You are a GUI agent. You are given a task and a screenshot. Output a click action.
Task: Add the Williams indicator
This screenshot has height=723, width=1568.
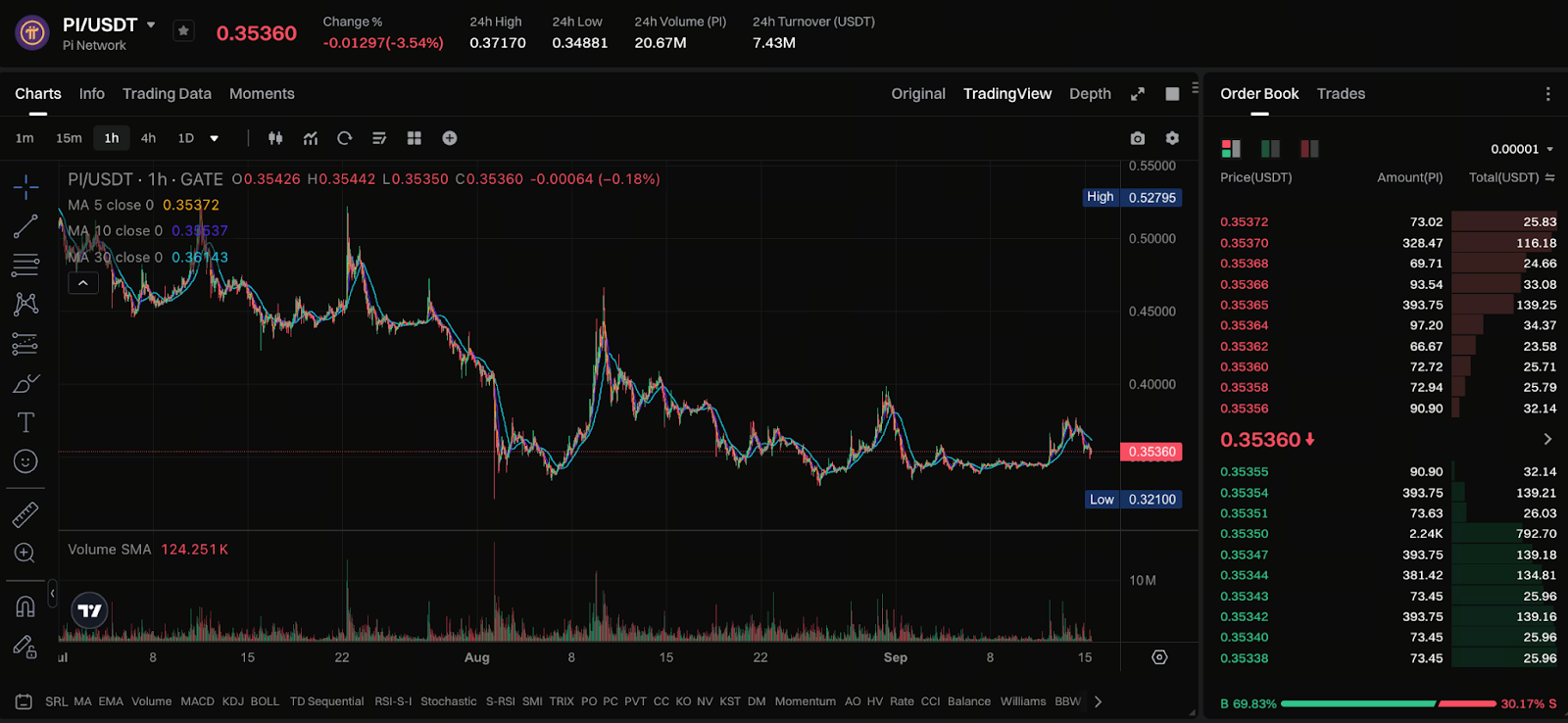[x=1023, y=701]
